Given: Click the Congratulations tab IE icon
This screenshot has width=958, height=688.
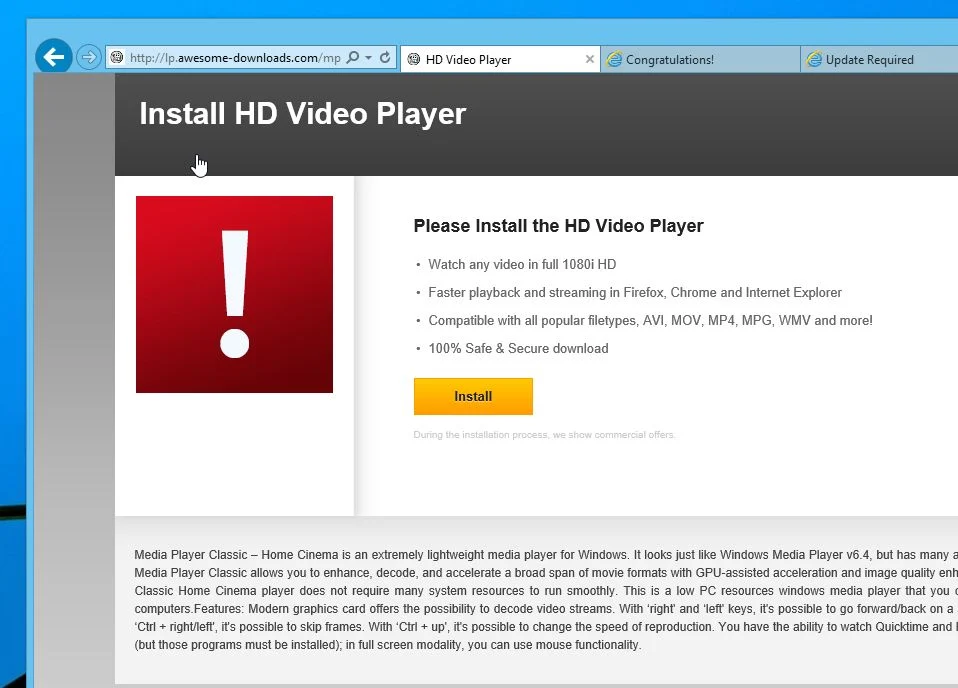Looking at the screenshot, I should [x=614, y=59].
